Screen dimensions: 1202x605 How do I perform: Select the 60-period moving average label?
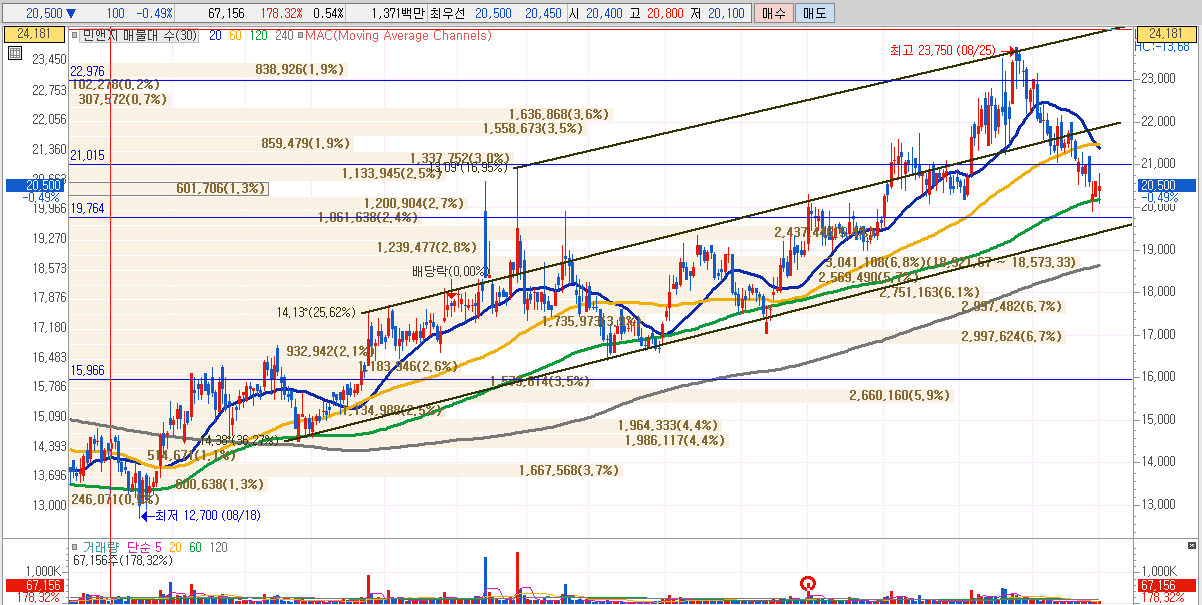(236, 35)
